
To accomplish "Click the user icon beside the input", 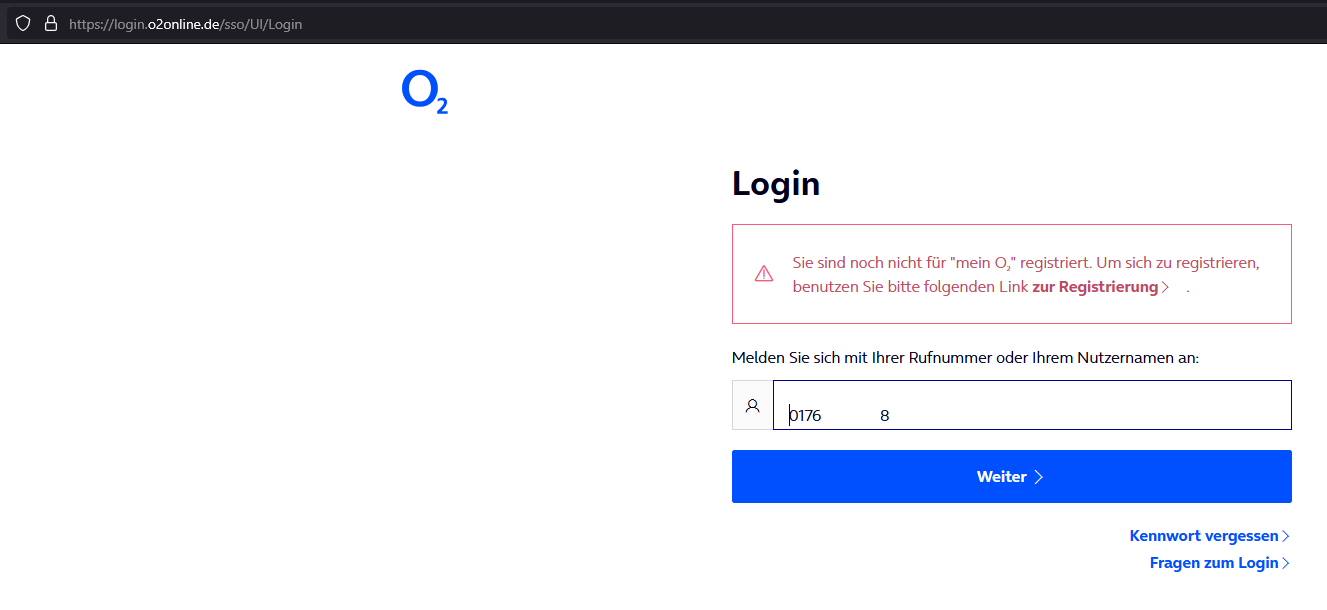I will click(753, 406).
